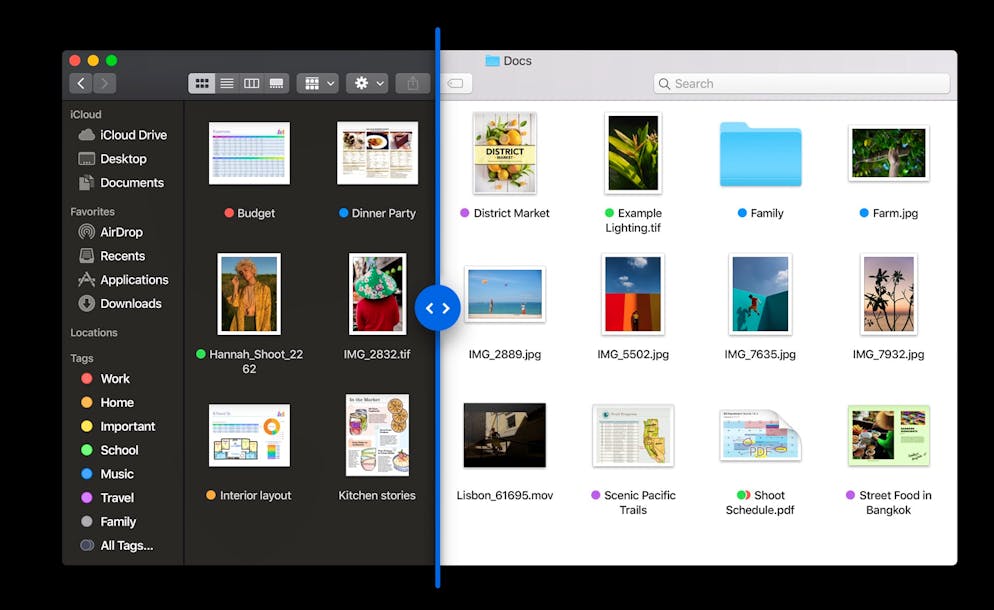
Task: Switch to icon view
Action: [x=201, y=84]
